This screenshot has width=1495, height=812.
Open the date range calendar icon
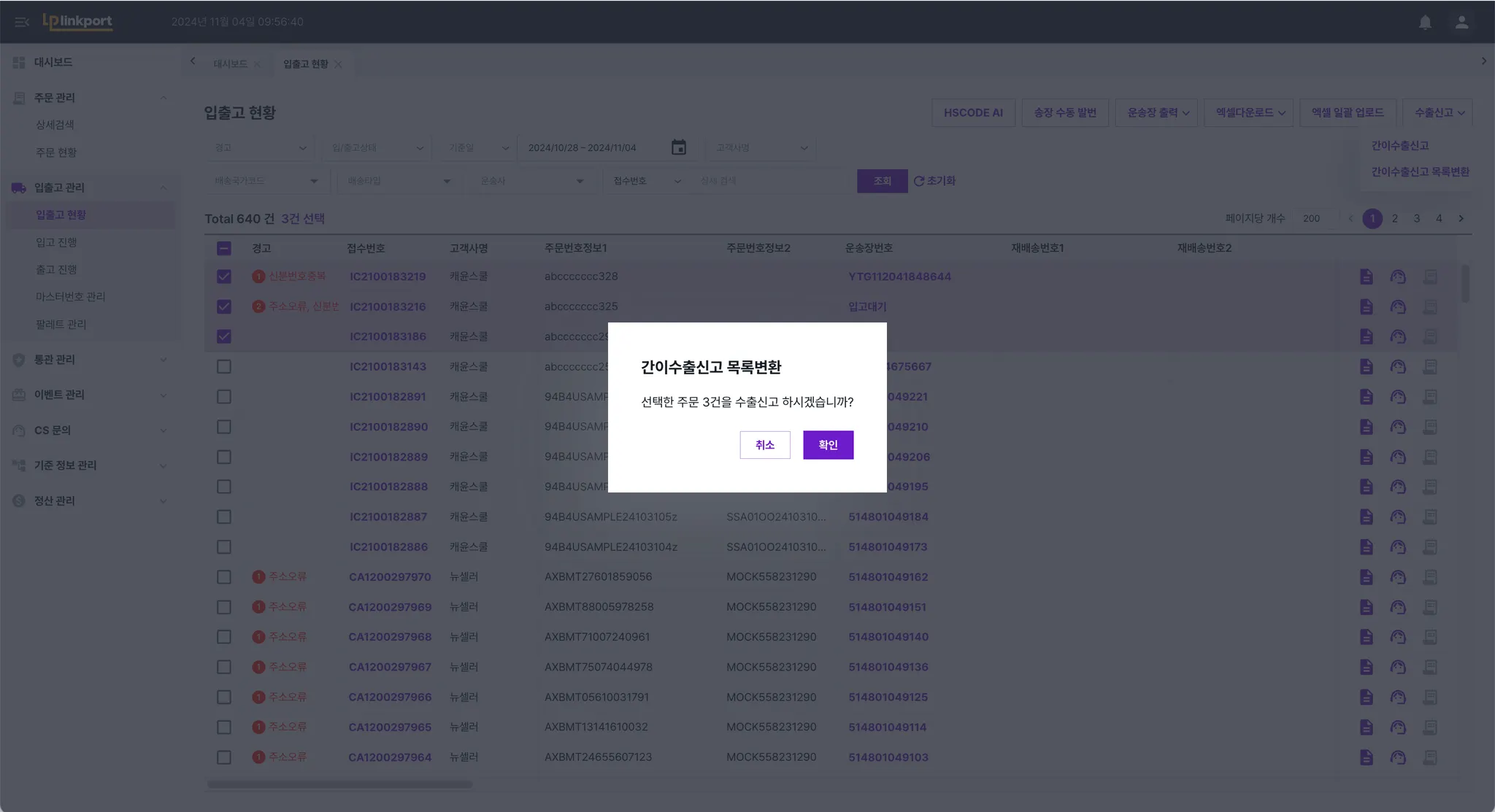click(678, 147)
